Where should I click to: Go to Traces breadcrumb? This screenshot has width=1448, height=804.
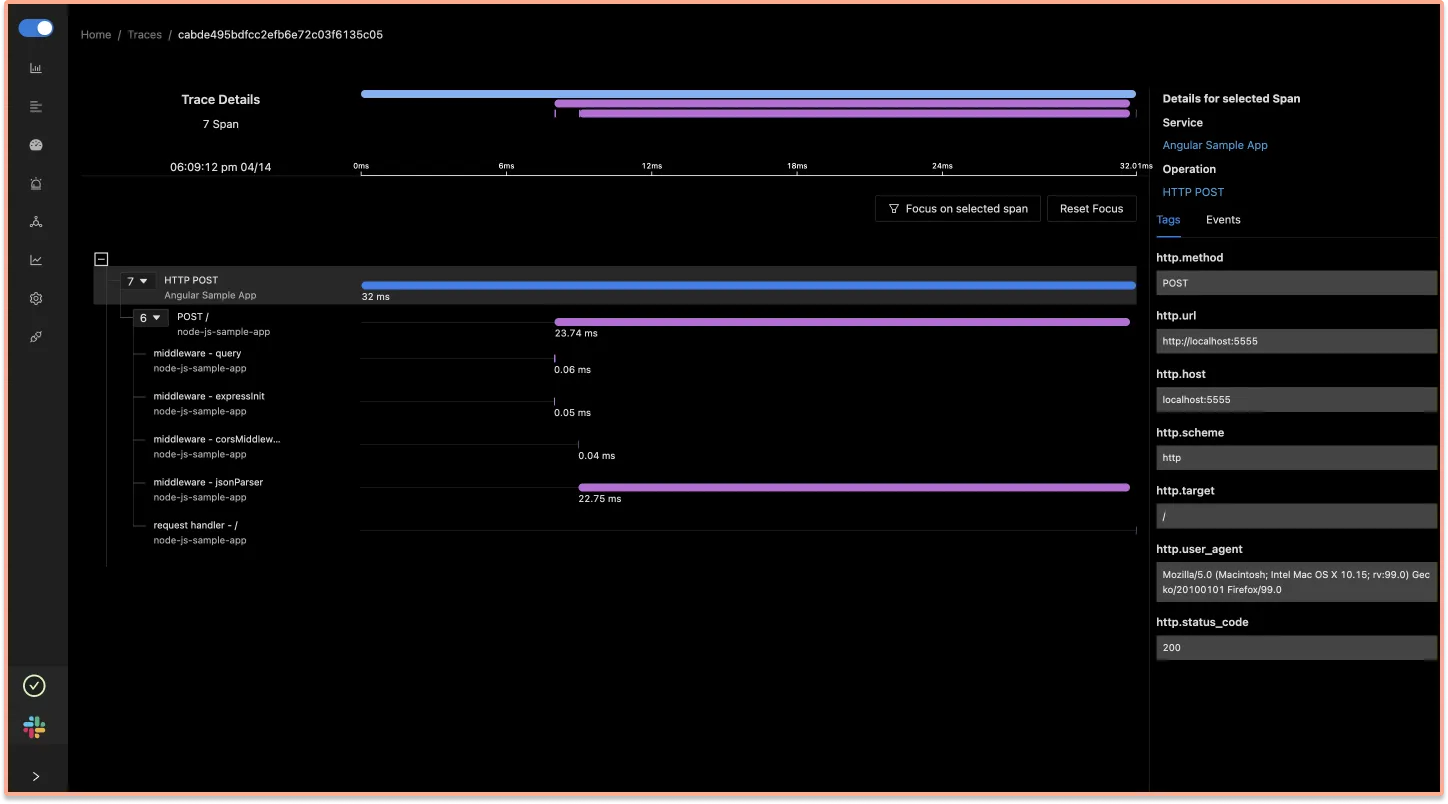pyautogui.click(x=145, y=34)
